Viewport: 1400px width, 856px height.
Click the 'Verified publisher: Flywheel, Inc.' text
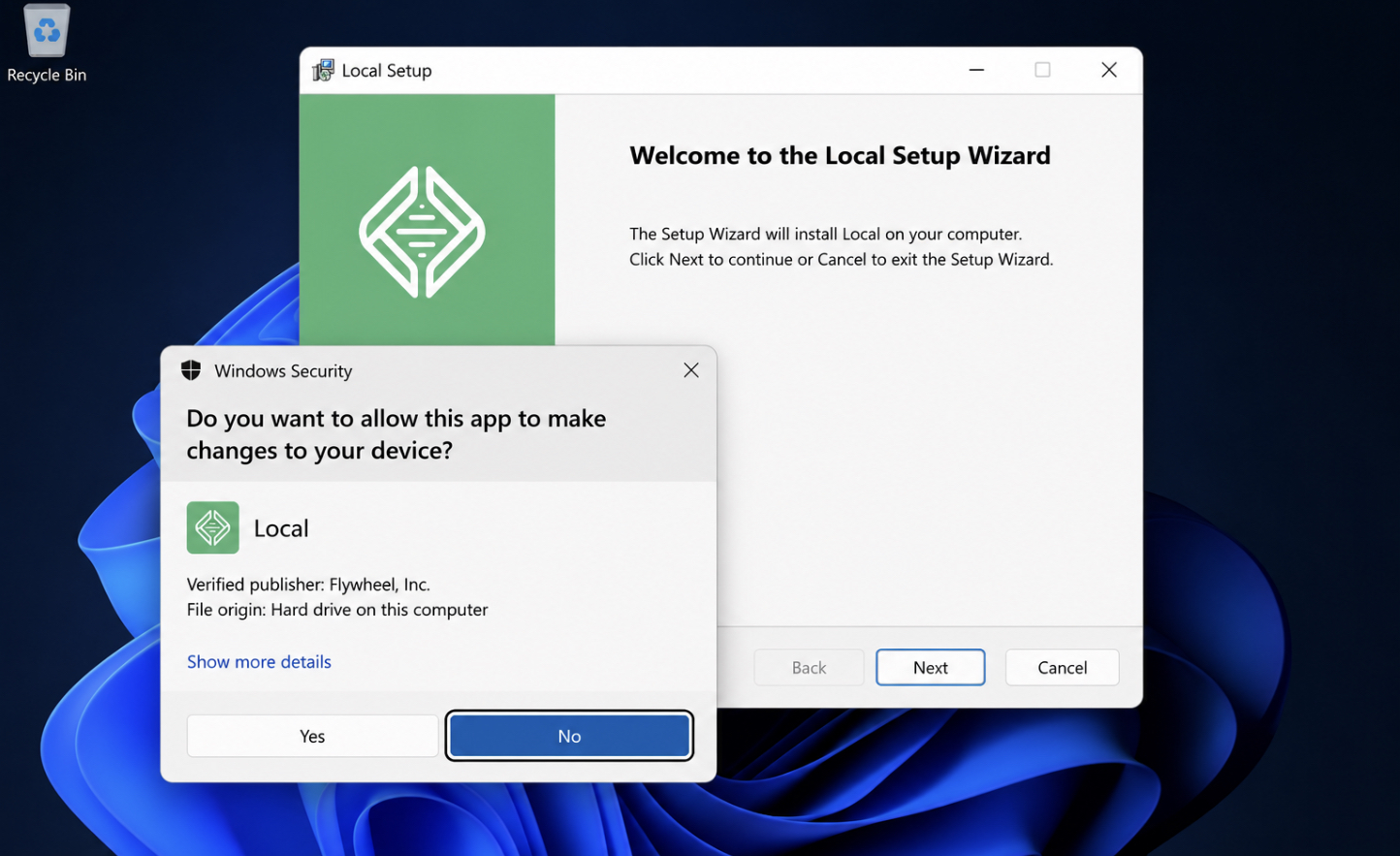tap(308, 585)
